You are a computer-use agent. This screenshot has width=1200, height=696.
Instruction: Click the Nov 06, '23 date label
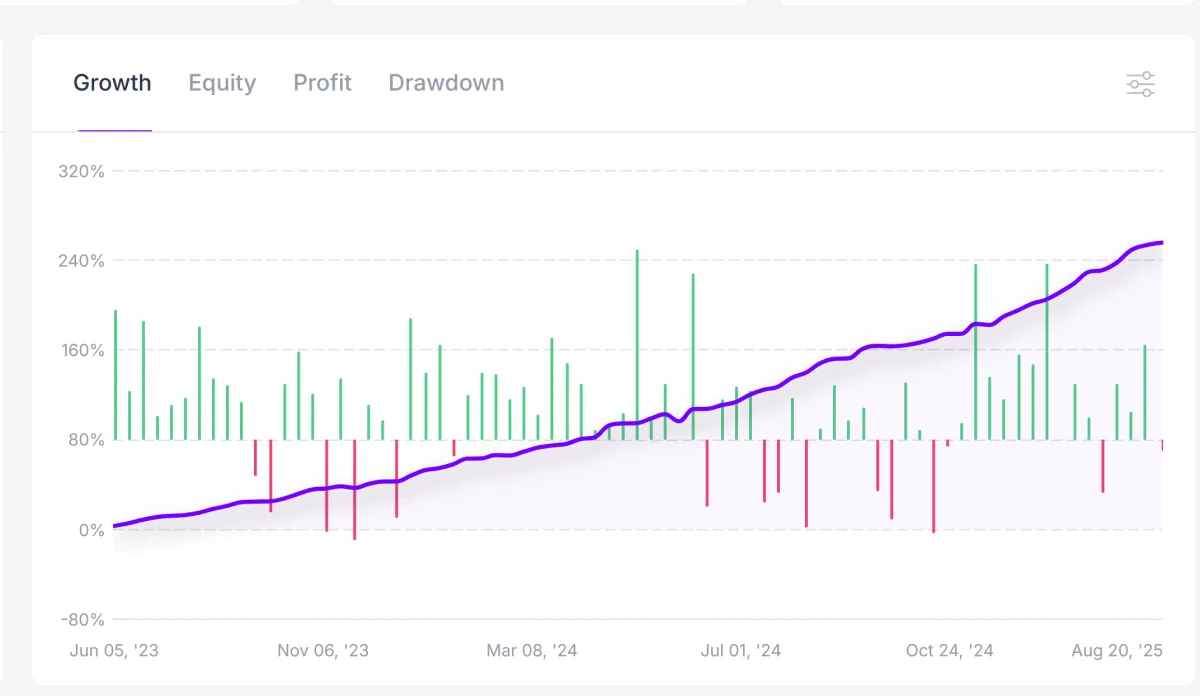(323, 650)
